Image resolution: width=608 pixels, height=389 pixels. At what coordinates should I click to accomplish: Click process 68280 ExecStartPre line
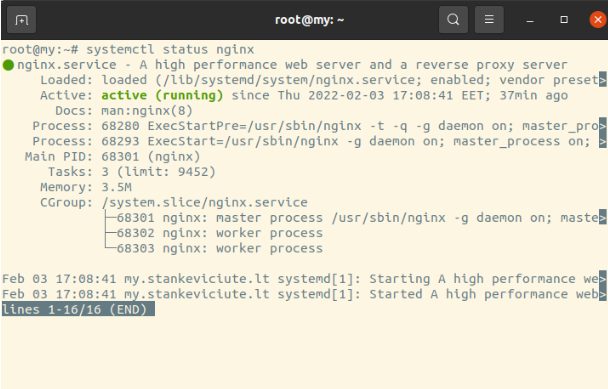pyautogui.click(x=319, y=126)
